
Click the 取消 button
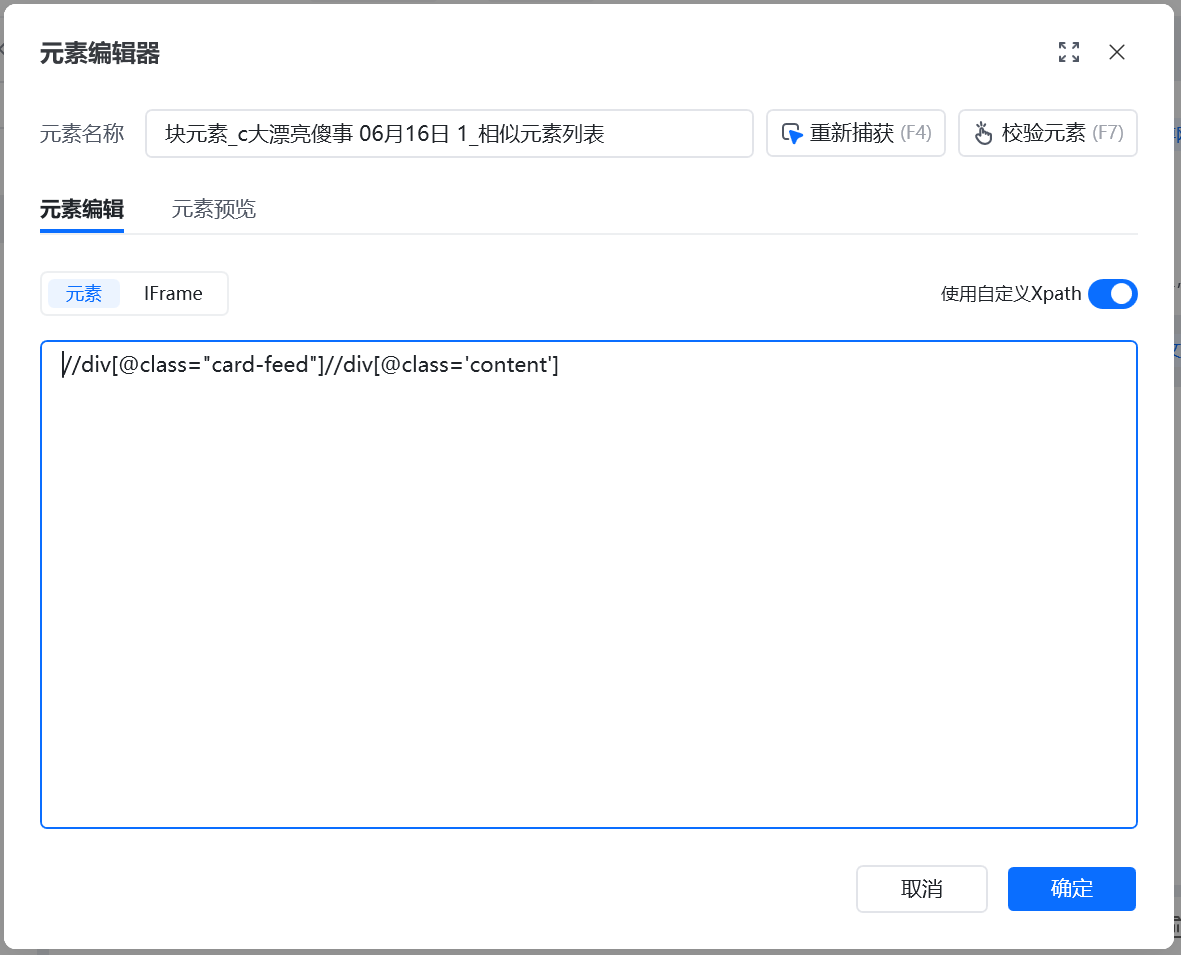(921, 888)
